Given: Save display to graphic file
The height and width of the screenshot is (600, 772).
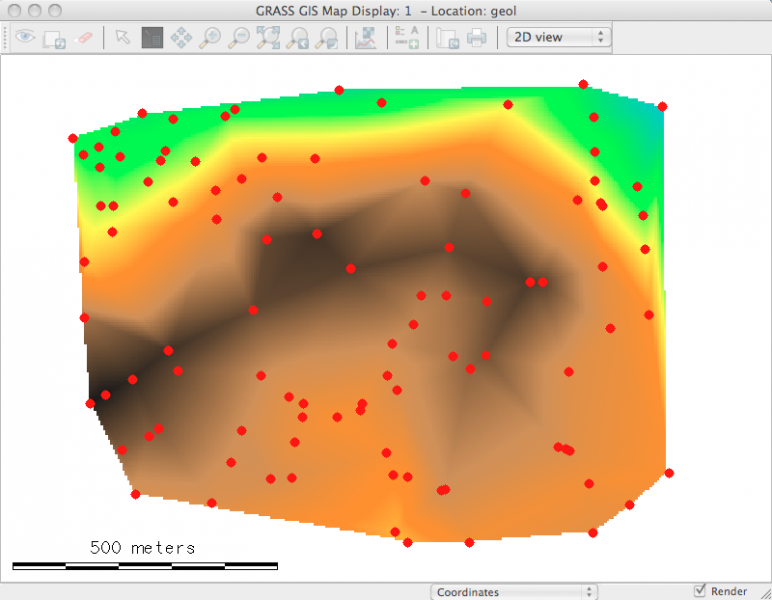Looking at the screenshot, I should 448,38.
